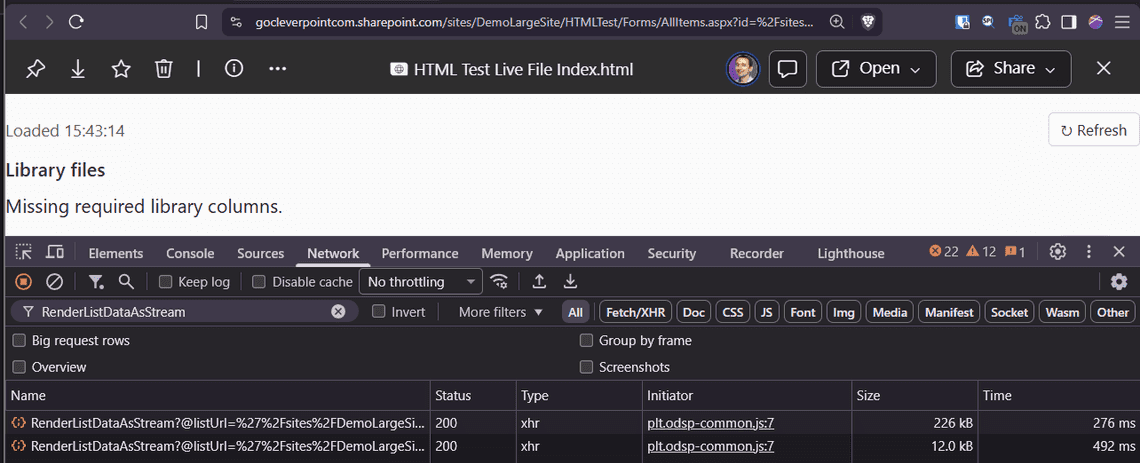Pin the file with the pin icon
Screen dimensions: 1140x463
[x=34, y=69]
